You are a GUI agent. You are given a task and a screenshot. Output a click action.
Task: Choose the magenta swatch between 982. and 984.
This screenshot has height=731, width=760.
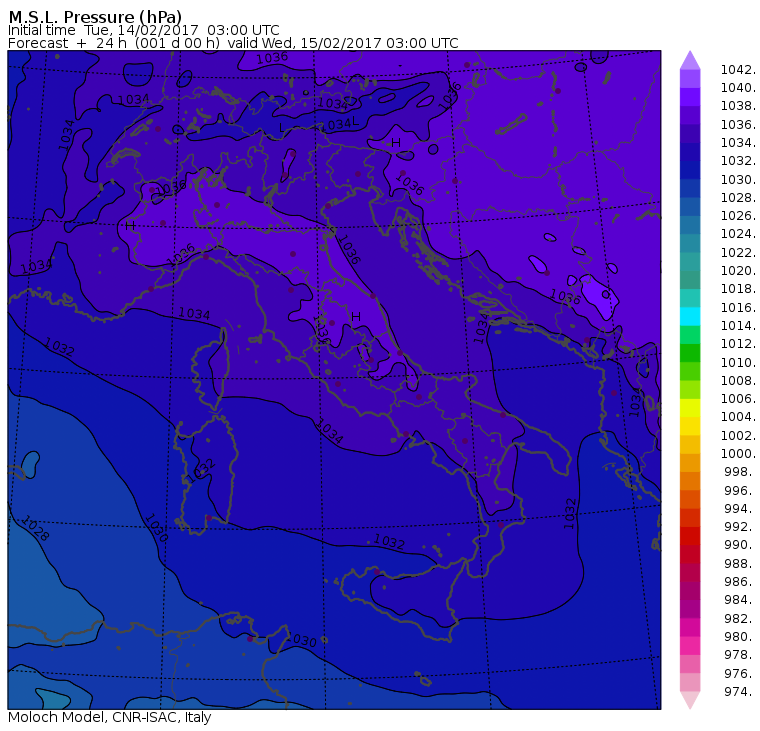tap(690, 609)
